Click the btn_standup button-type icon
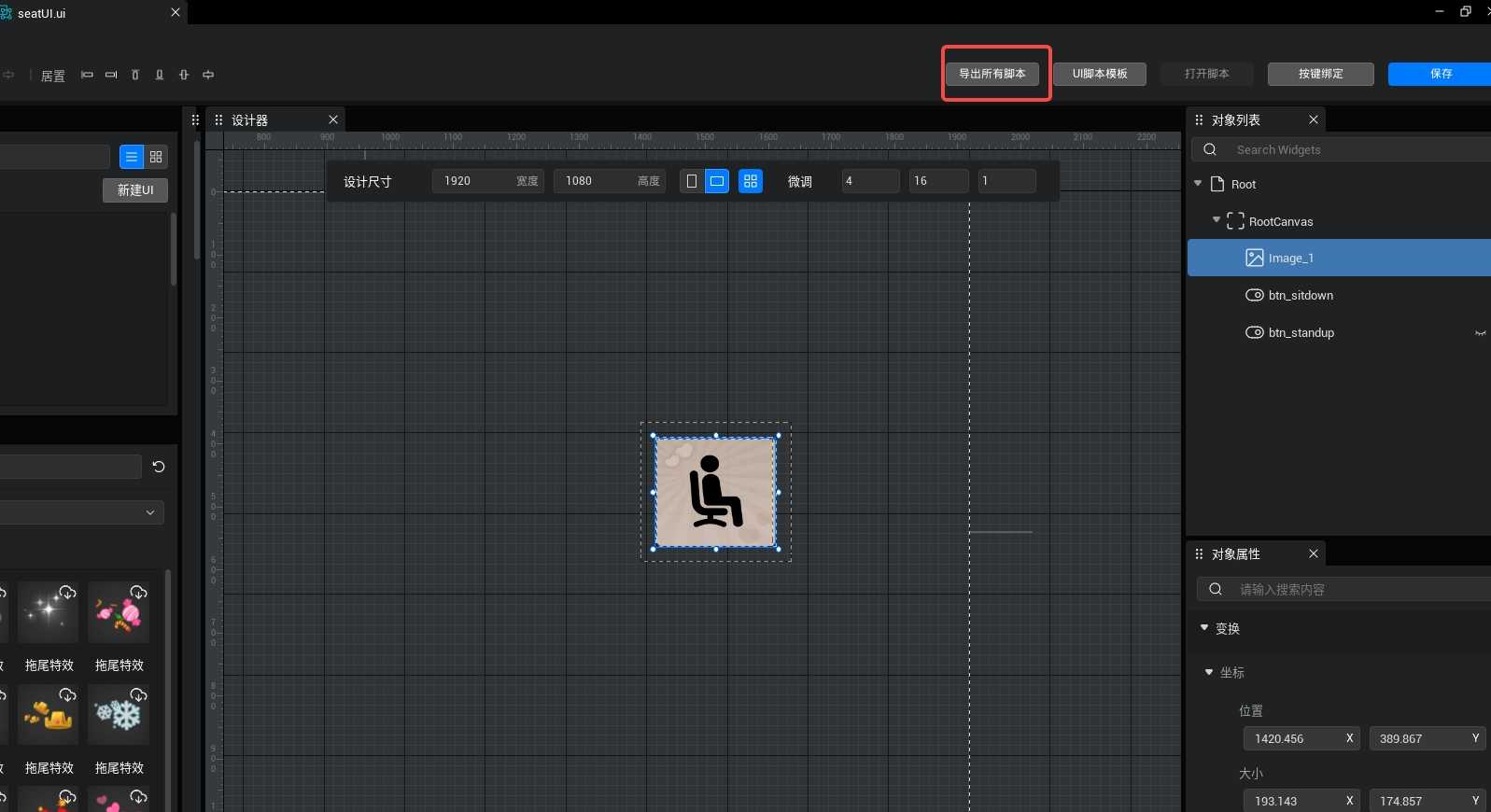The height and width of the screenshot is (812, 1491). [1255, 332]
